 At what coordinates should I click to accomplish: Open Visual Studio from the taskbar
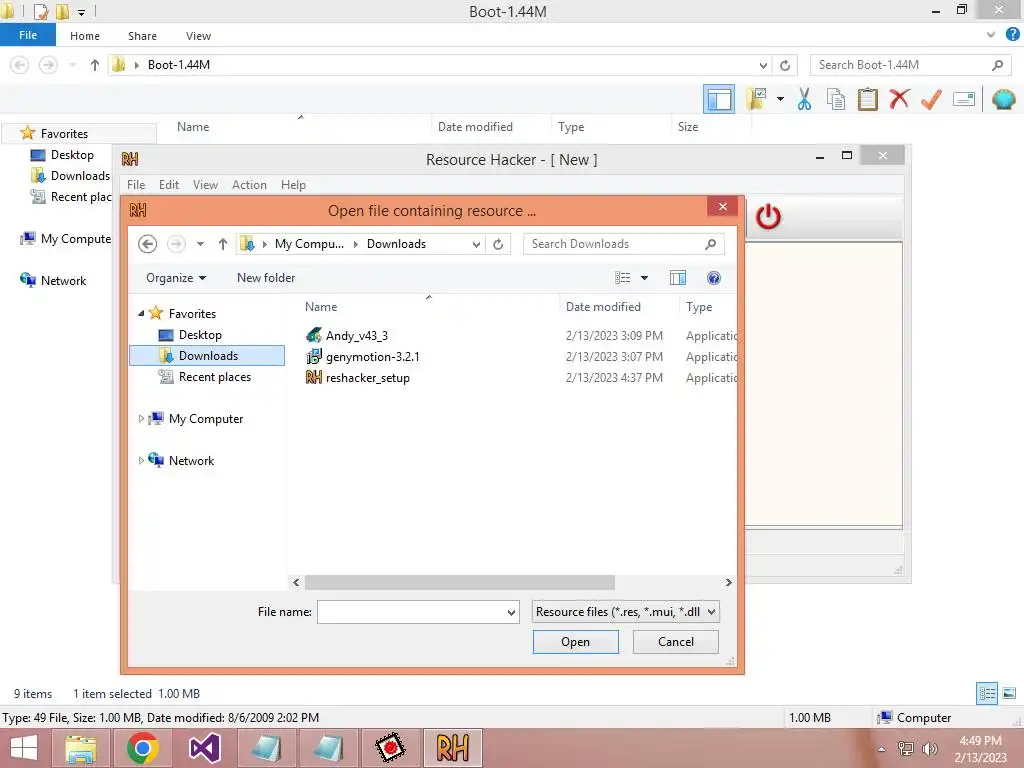pos(204,748)
